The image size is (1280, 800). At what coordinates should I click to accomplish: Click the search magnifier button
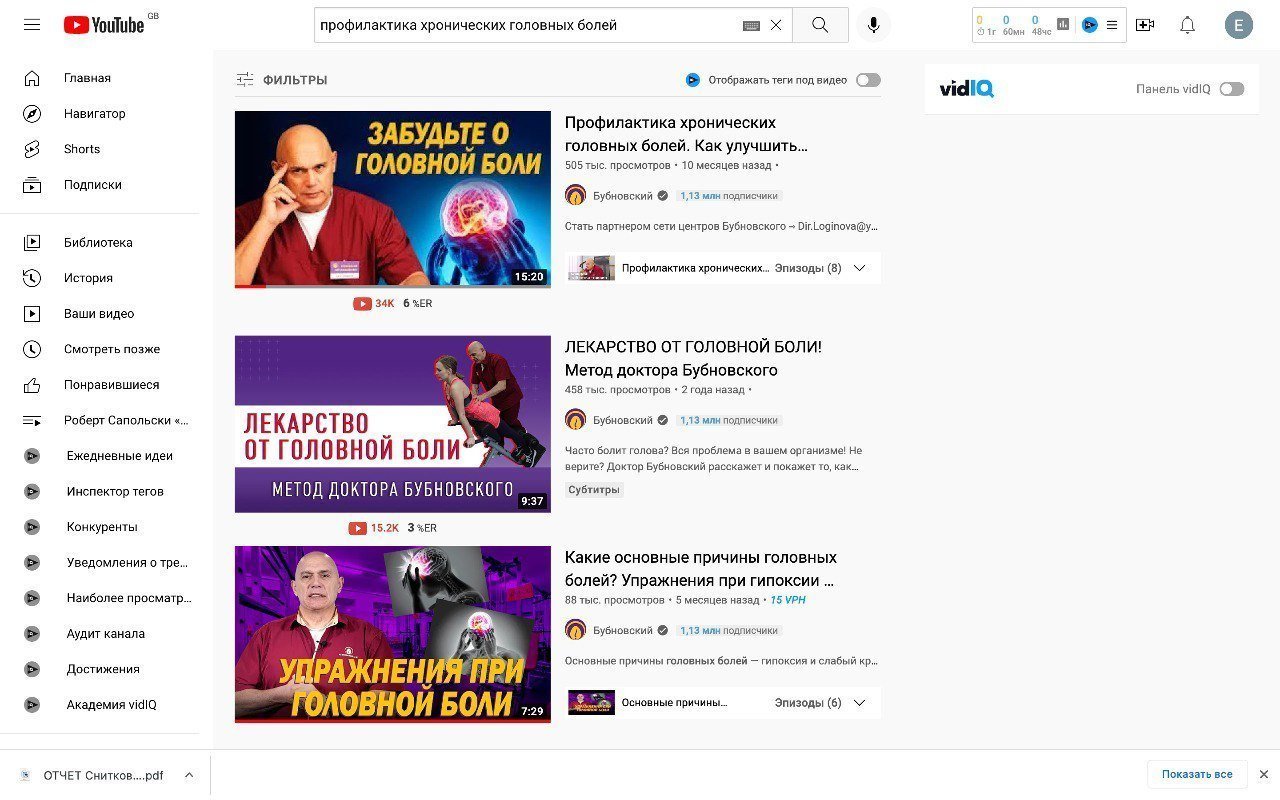coord(820,25)
